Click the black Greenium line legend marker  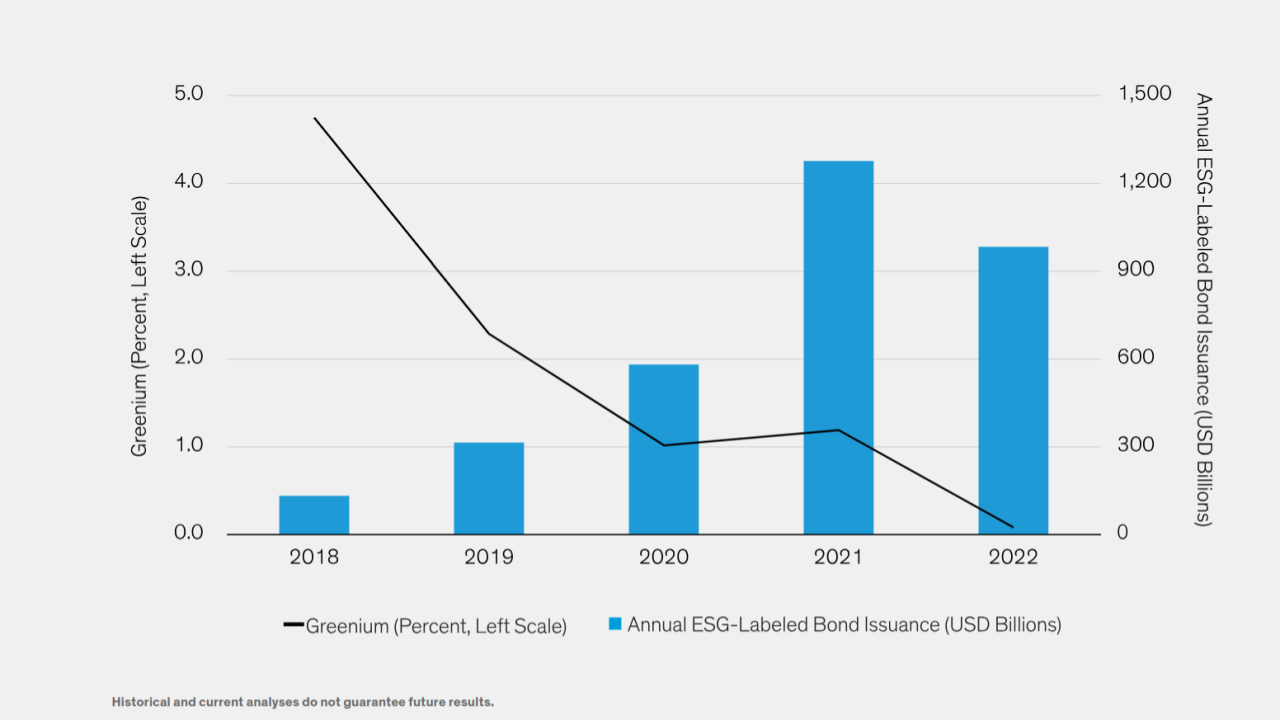(x=293, y=625)
